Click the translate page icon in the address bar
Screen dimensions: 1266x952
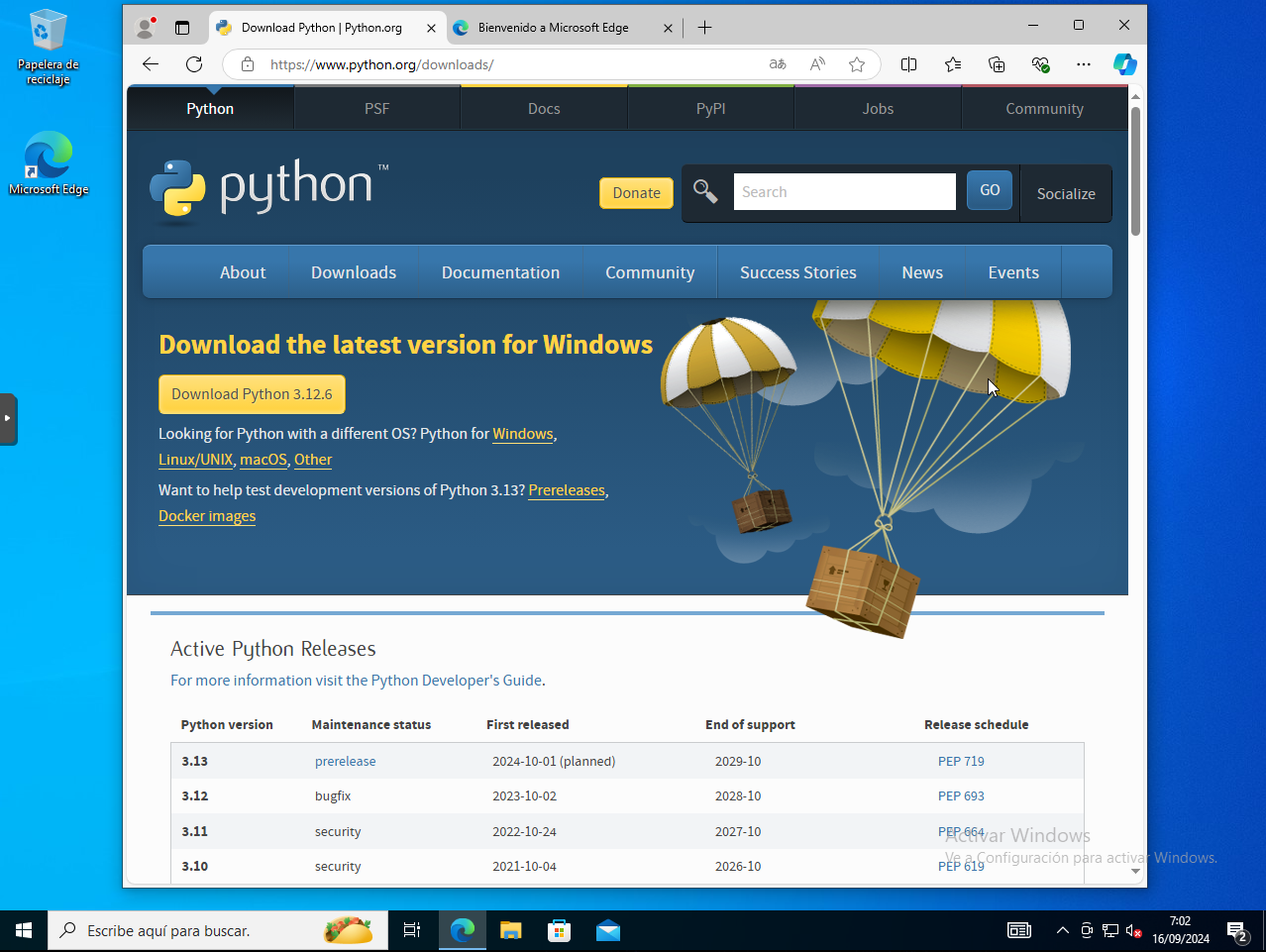tap(778, 64)
